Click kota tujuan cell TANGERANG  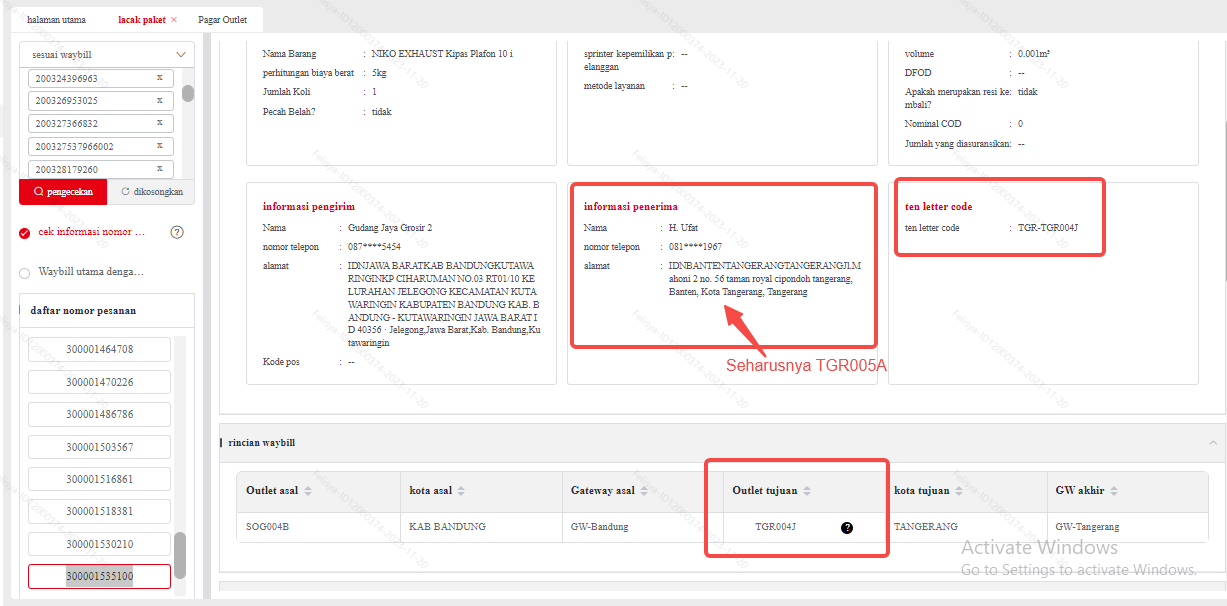coord(925,527)
